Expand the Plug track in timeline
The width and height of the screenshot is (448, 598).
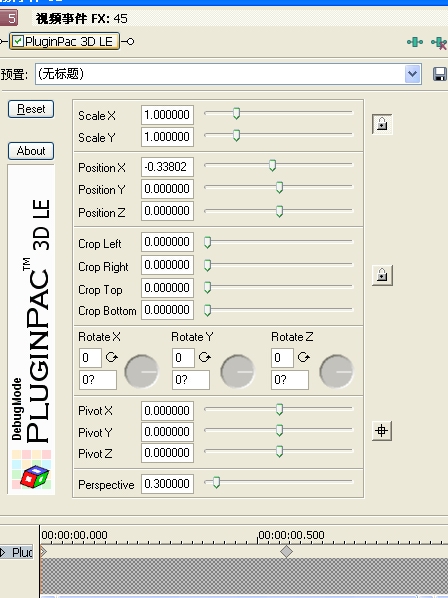[x=3, y=552]
